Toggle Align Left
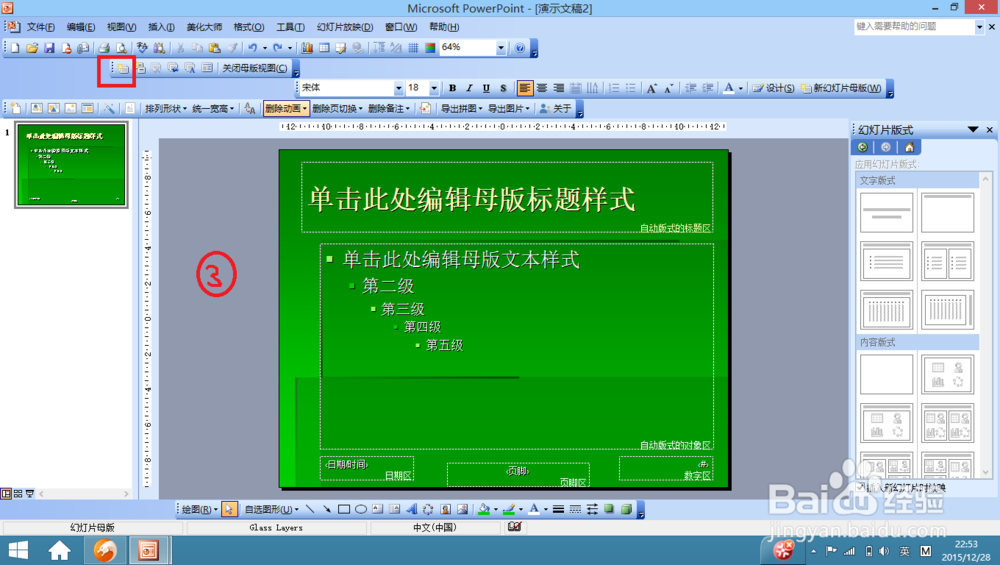The height and width of the screenshot is (565, 1000). coord(525,88)
